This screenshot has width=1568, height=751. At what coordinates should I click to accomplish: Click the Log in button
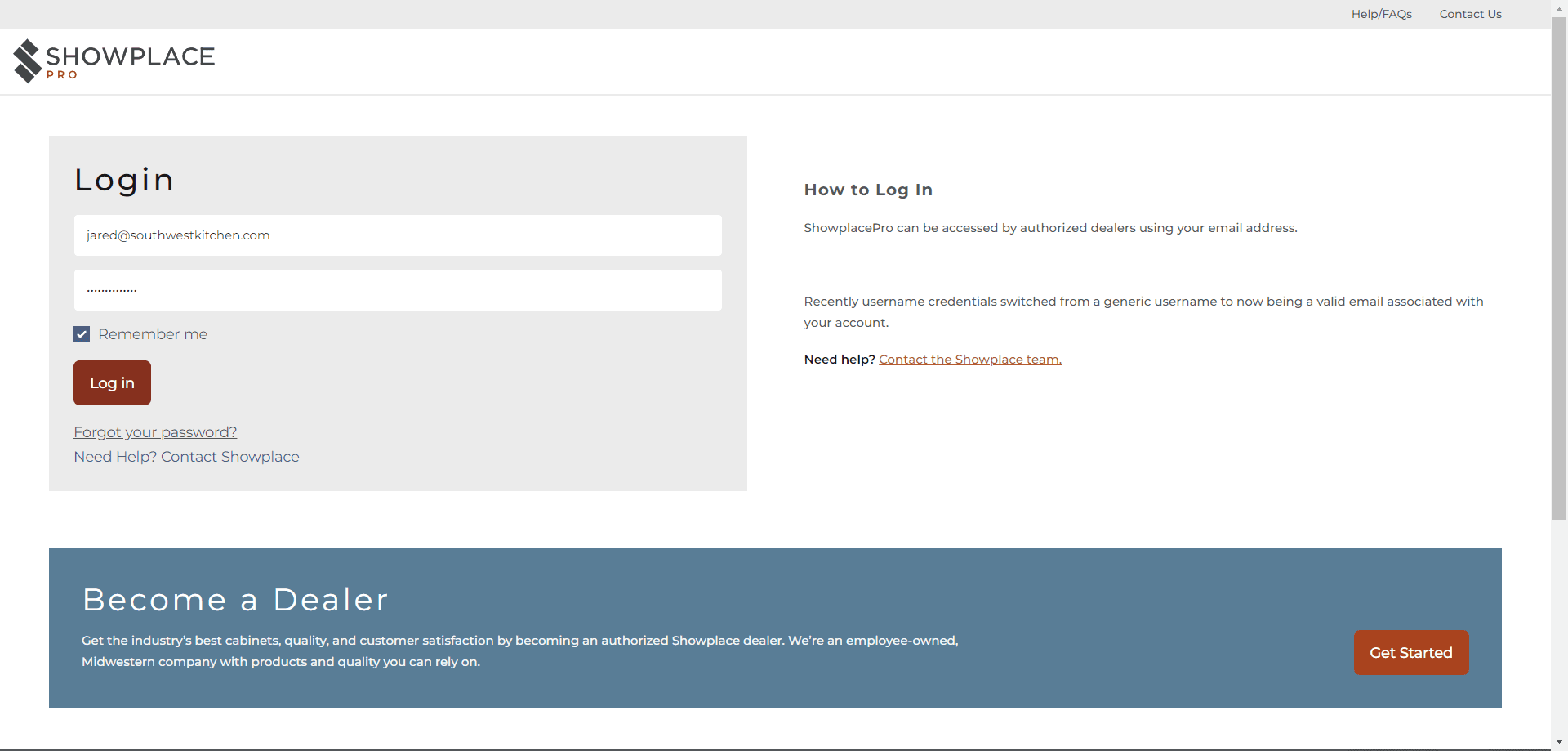tap(112, 382)
